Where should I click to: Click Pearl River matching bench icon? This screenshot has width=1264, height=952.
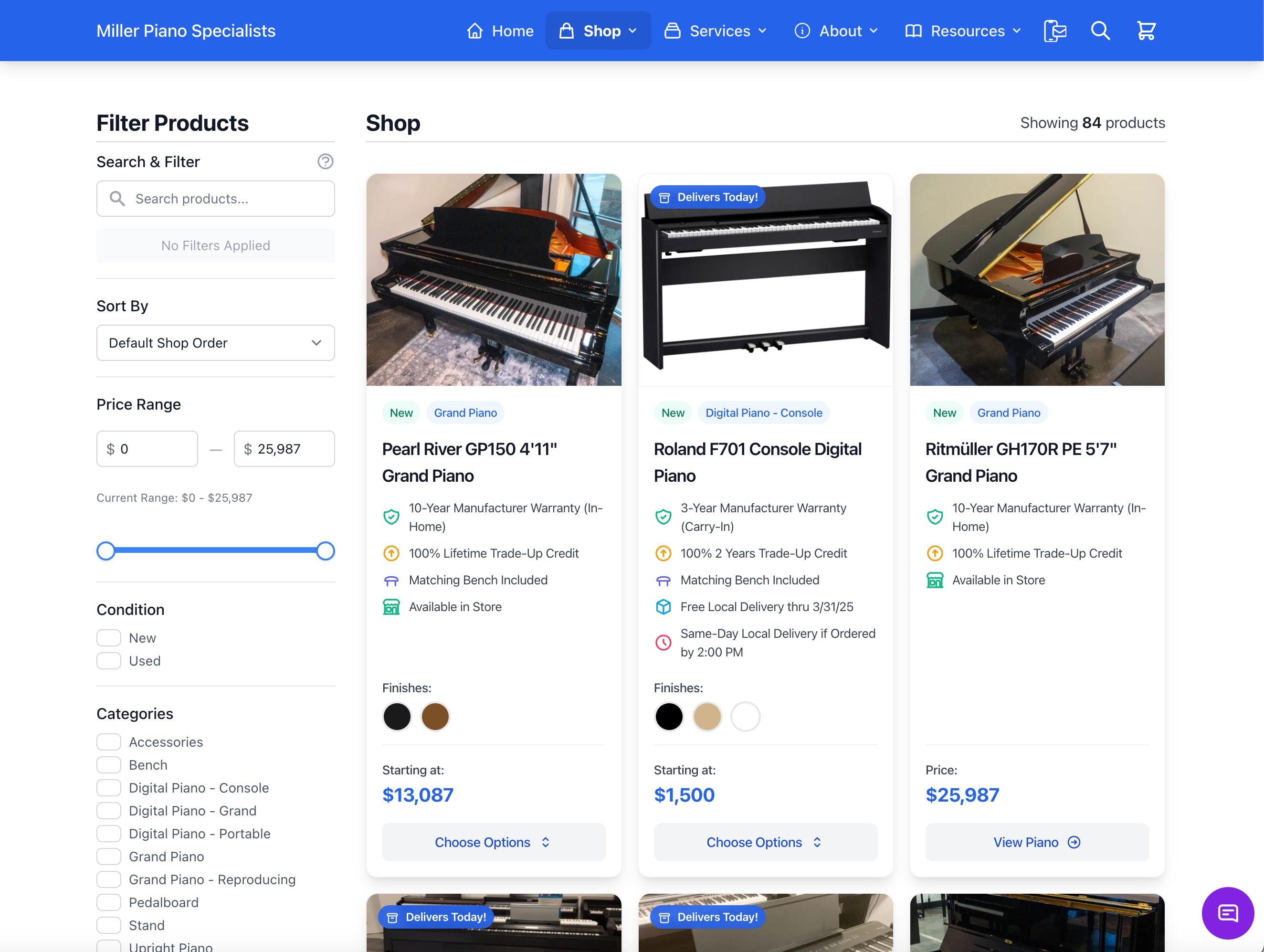click(x=391, y=581)
